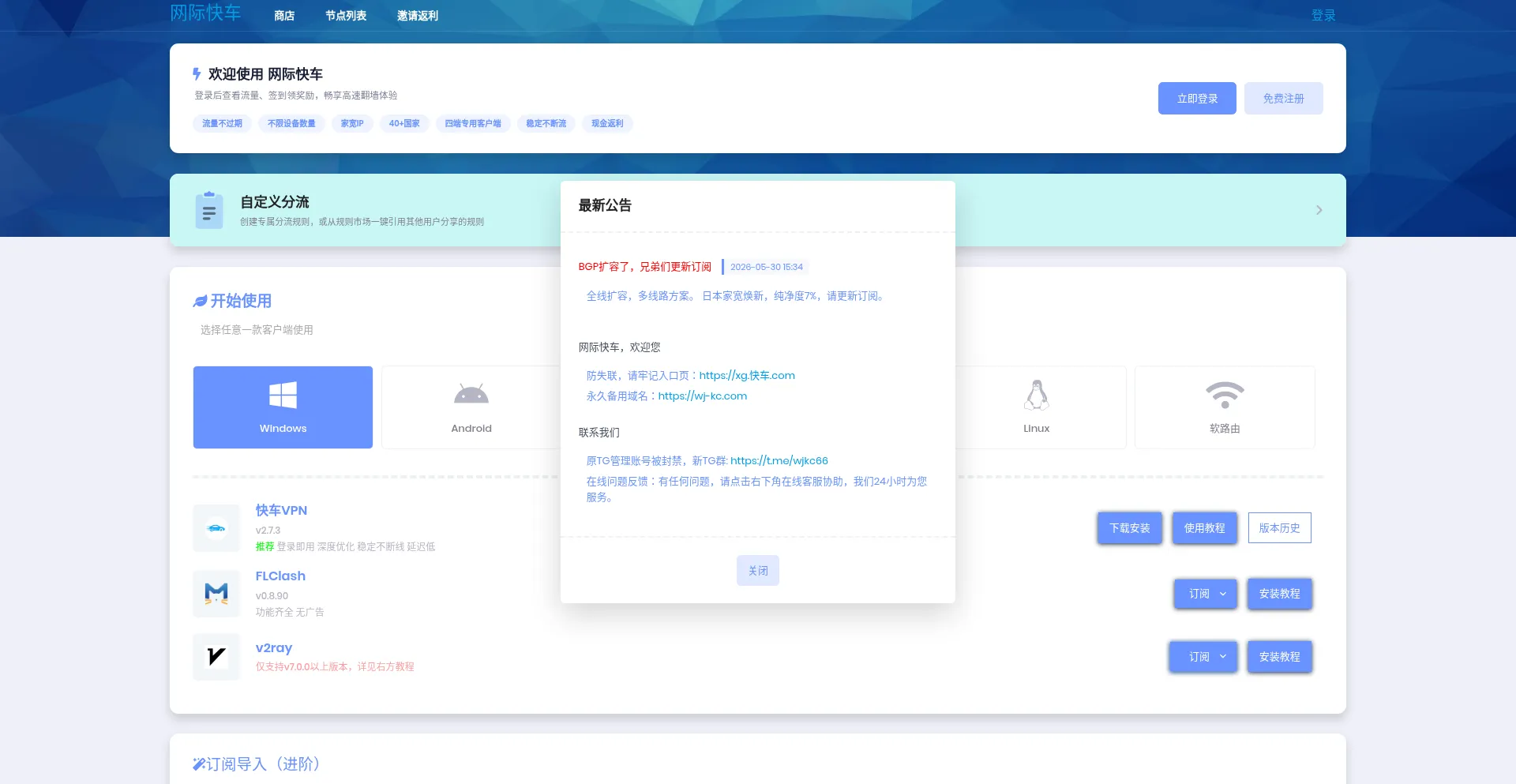1516x784 pixels.
Task: Open the FLClash 订阅 dropdown
Action: [1206, 594]
